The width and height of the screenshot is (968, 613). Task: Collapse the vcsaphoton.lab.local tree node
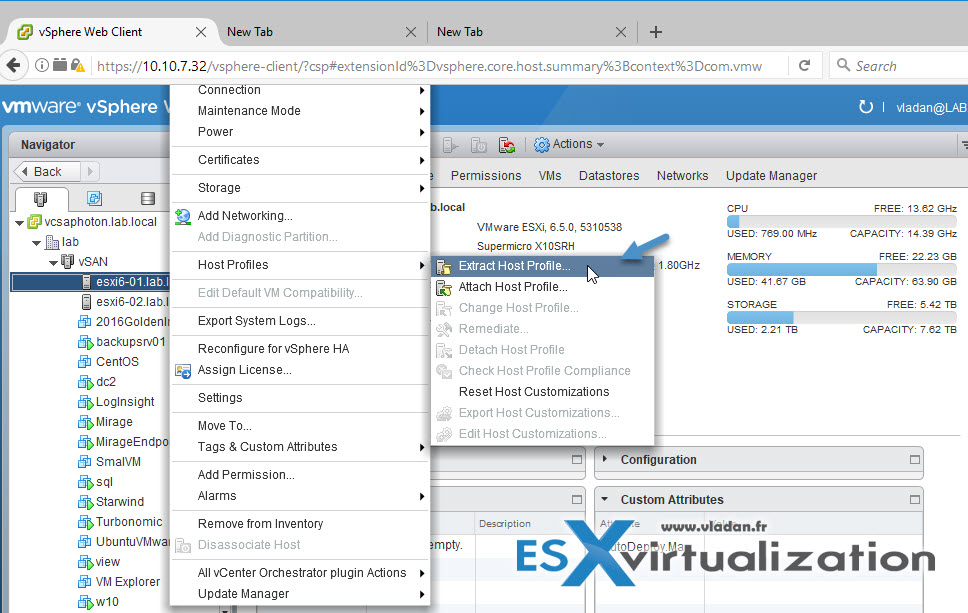[19, 223]
